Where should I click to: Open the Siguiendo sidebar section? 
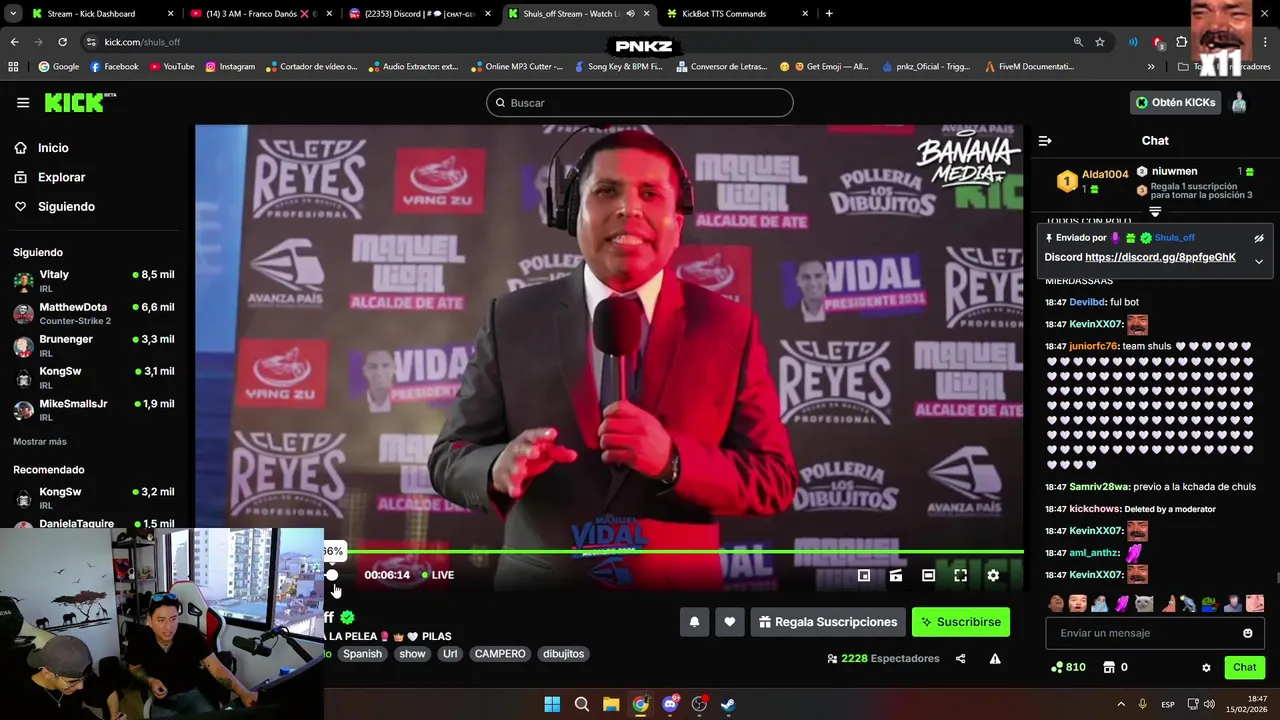[54, 207]
